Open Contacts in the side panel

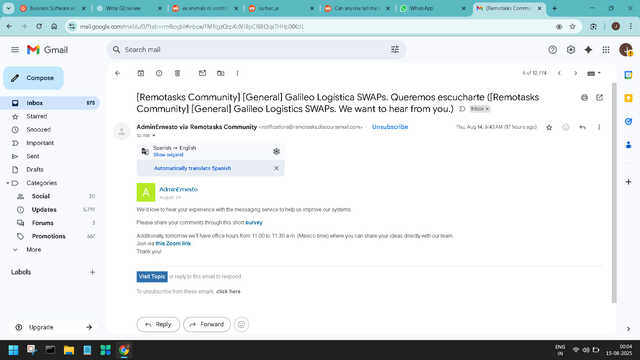(x=629, y=144)
